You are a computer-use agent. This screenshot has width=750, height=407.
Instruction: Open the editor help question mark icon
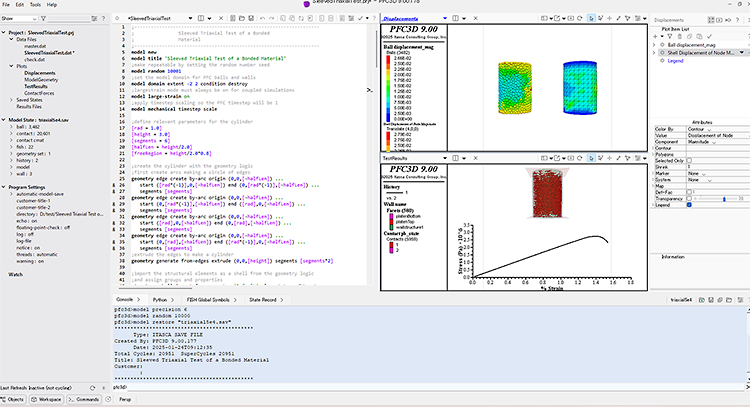[374, 18]
